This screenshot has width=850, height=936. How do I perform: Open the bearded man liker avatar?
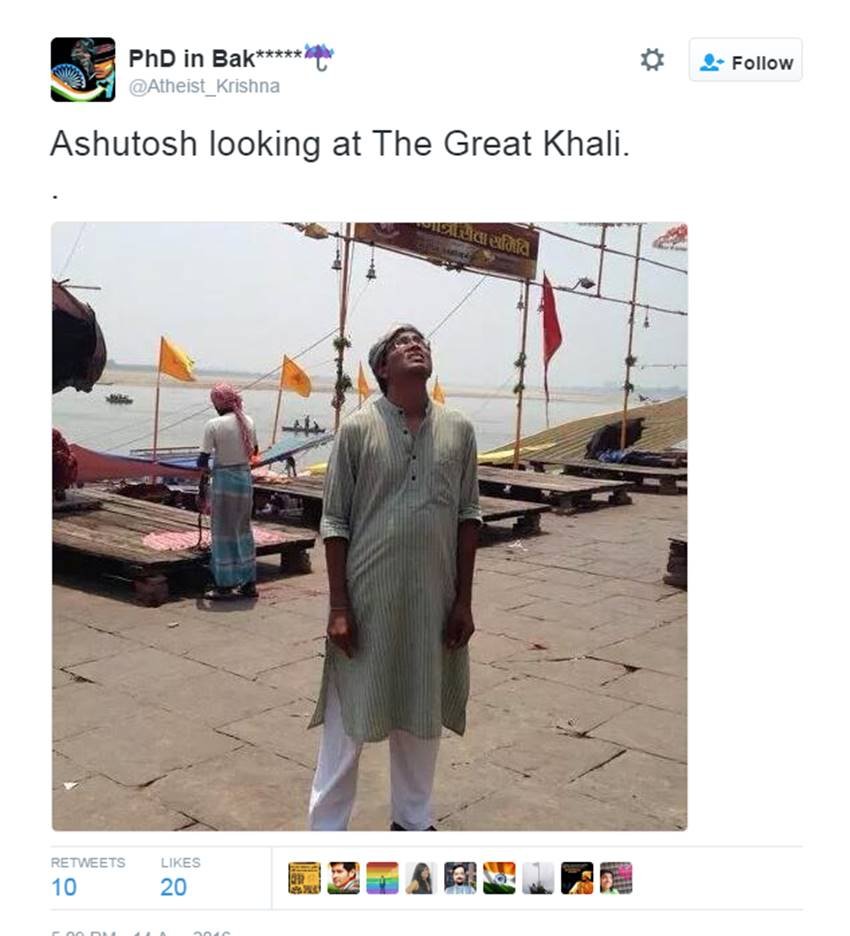click(460, 878)
